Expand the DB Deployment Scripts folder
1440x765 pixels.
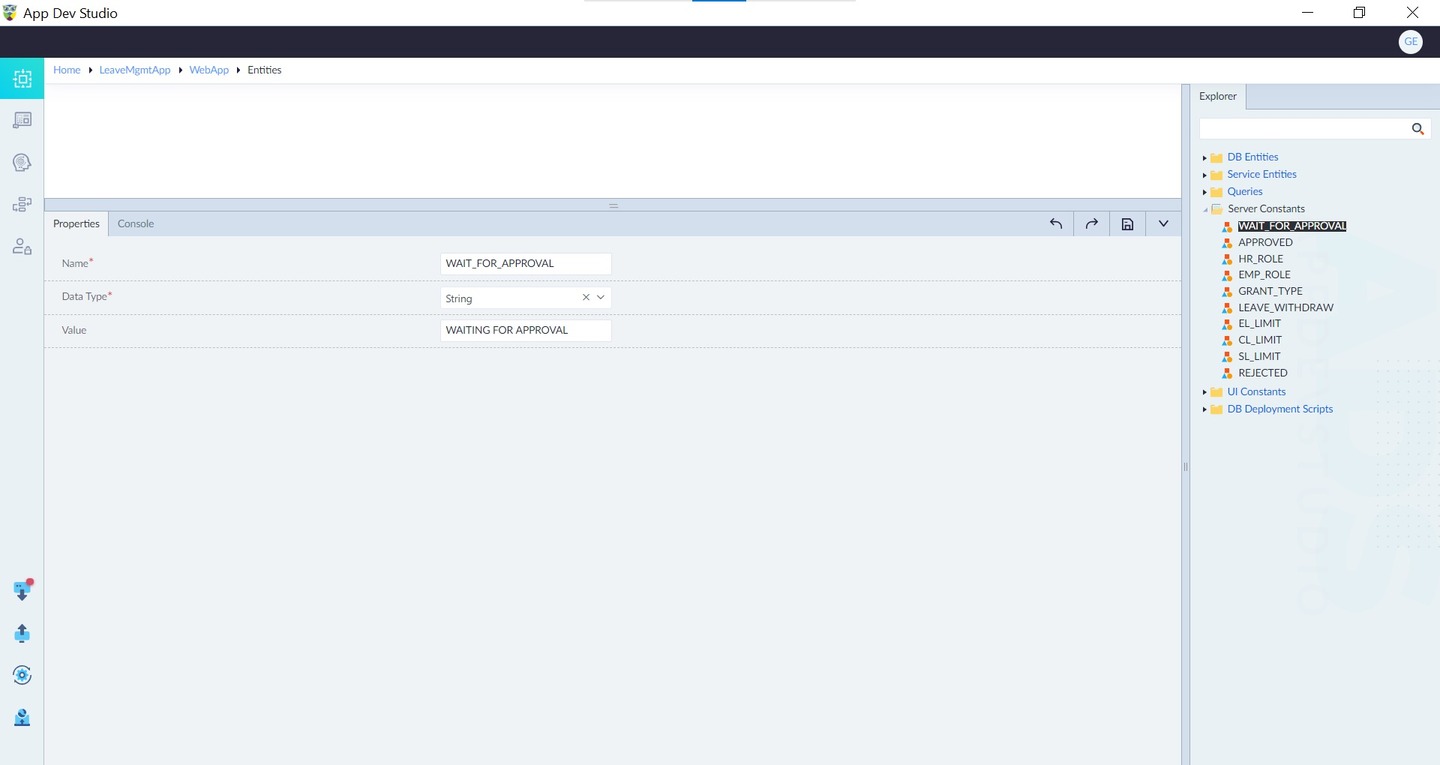point(1204,409)
